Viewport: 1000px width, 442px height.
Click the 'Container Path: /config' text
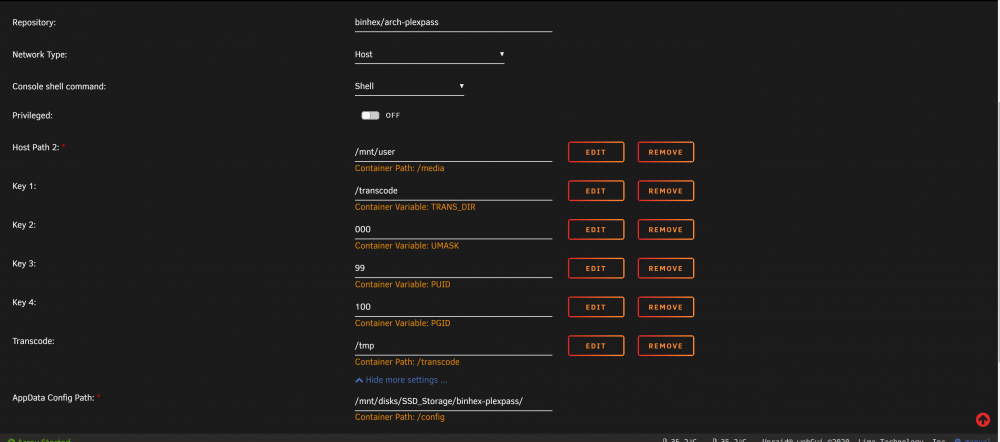point(399,417)
